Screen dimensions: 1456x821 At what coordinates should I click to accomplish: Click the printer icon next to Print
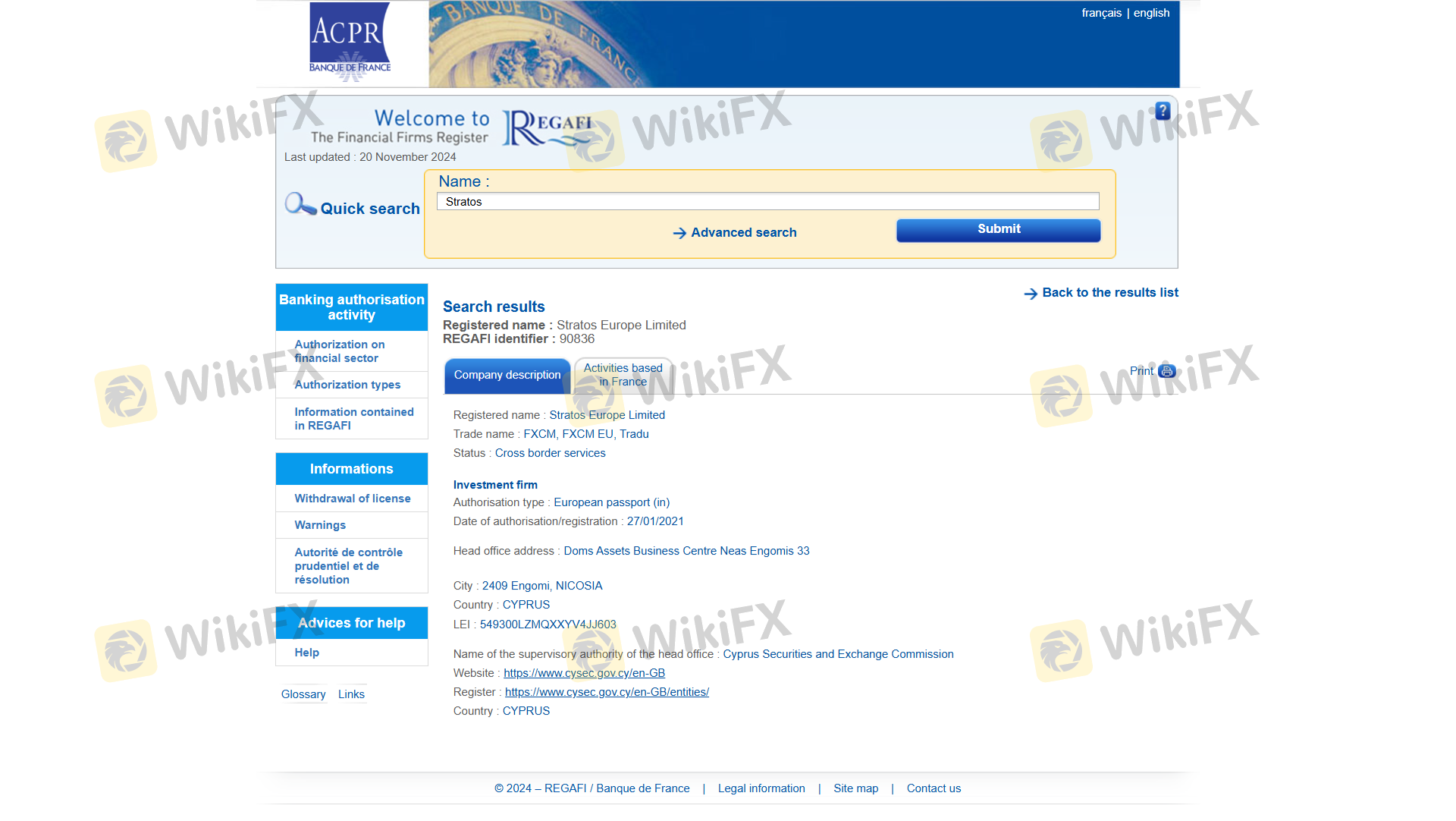pyautogui.click(x=1167, y=371)
